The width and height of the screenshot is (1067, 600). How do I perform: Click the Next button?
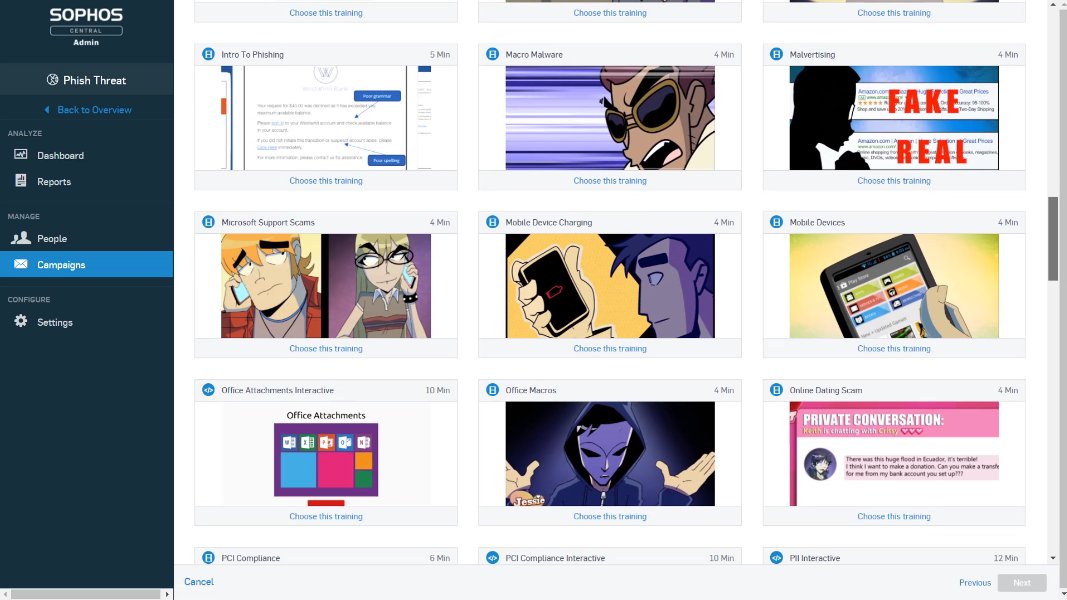(1021, 582)
